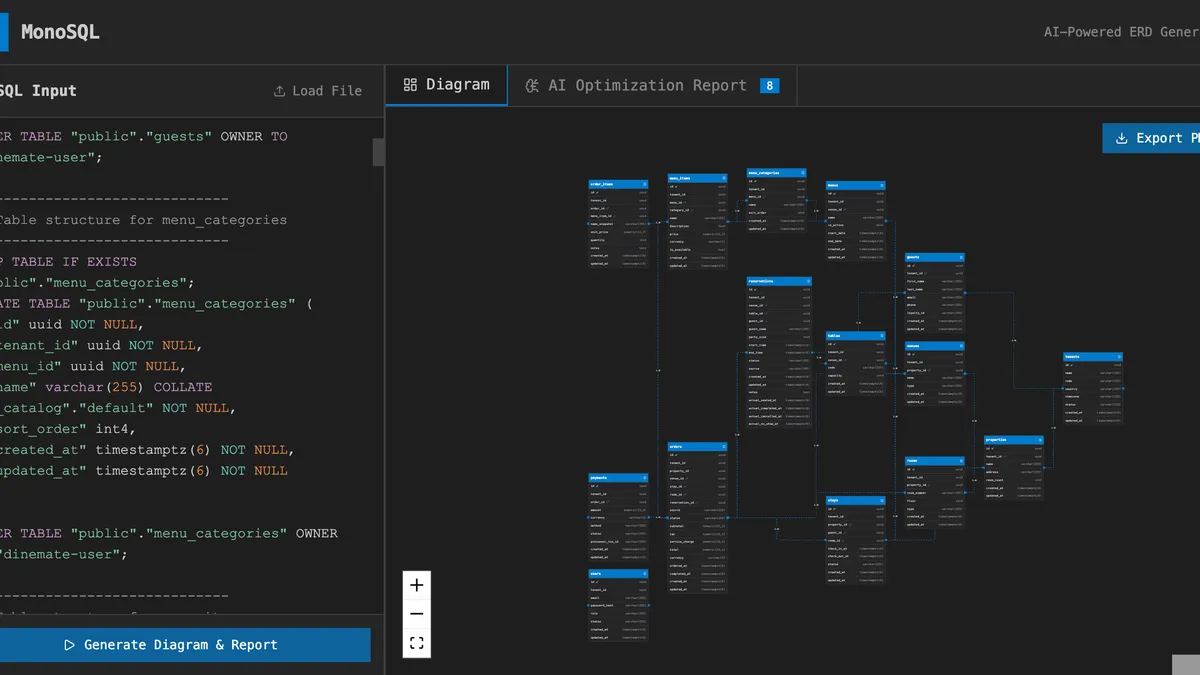Click the table icon in orders header
Viewport: 1200px width, 675px height.
point(724,446)
